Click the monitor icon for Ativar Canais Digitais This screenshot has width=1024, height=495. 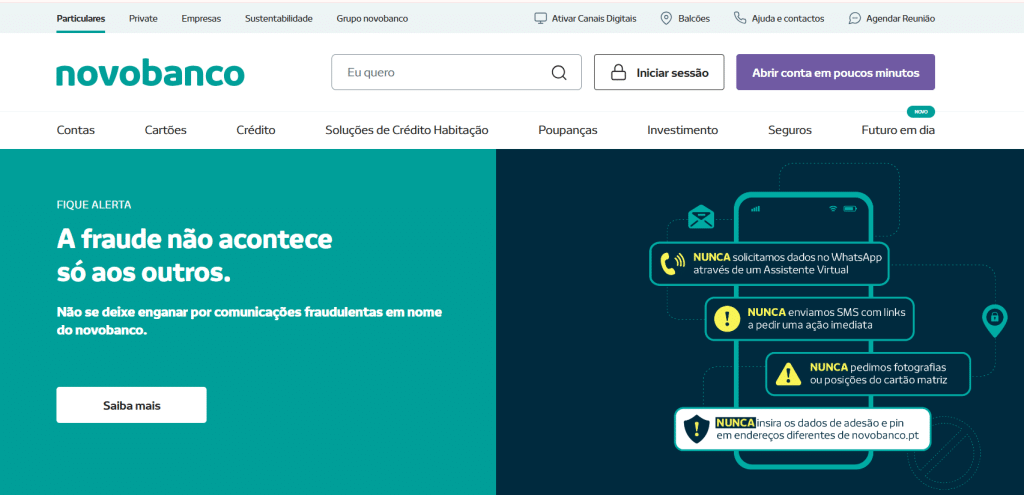541,18
